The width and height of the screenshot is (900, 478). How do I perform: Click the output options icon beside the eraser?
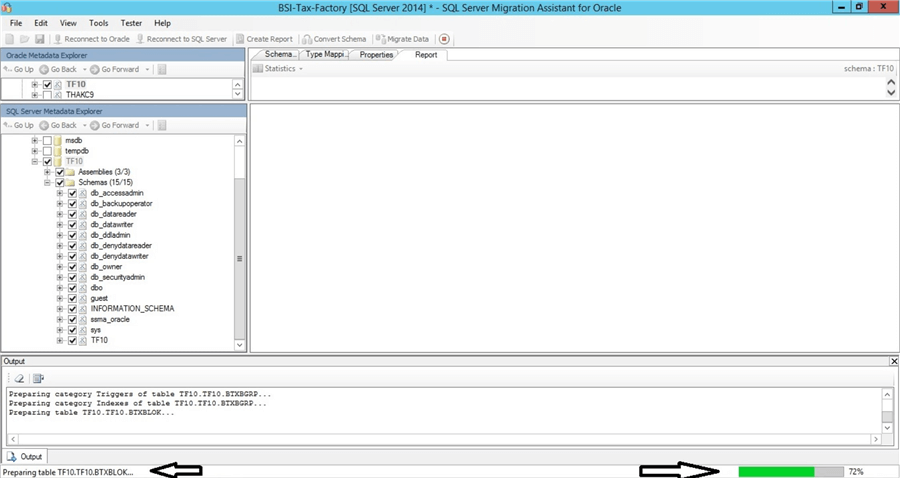pos(38,378)
